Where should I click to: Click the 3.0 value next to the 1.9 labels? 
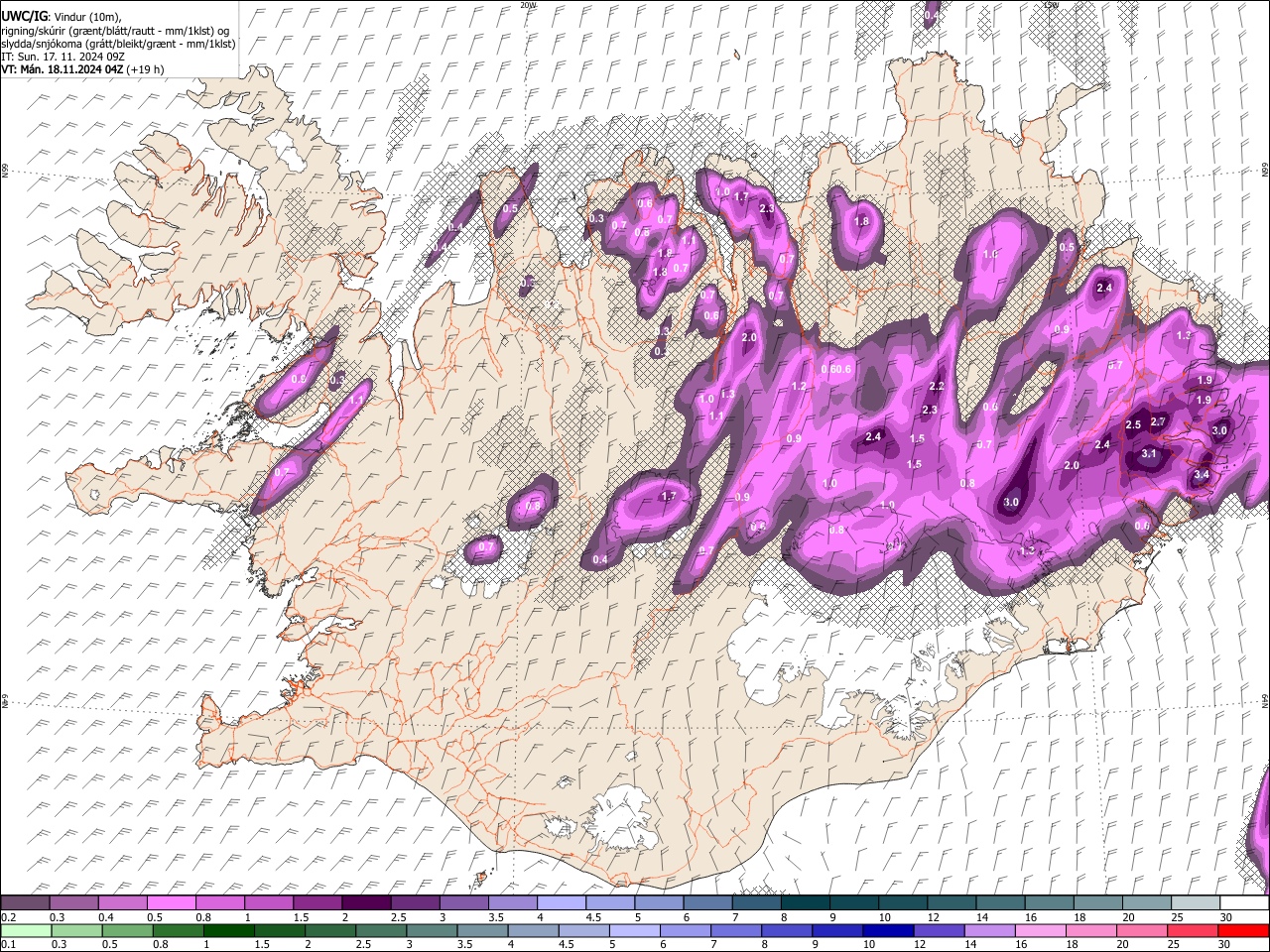click(1219, 430)
